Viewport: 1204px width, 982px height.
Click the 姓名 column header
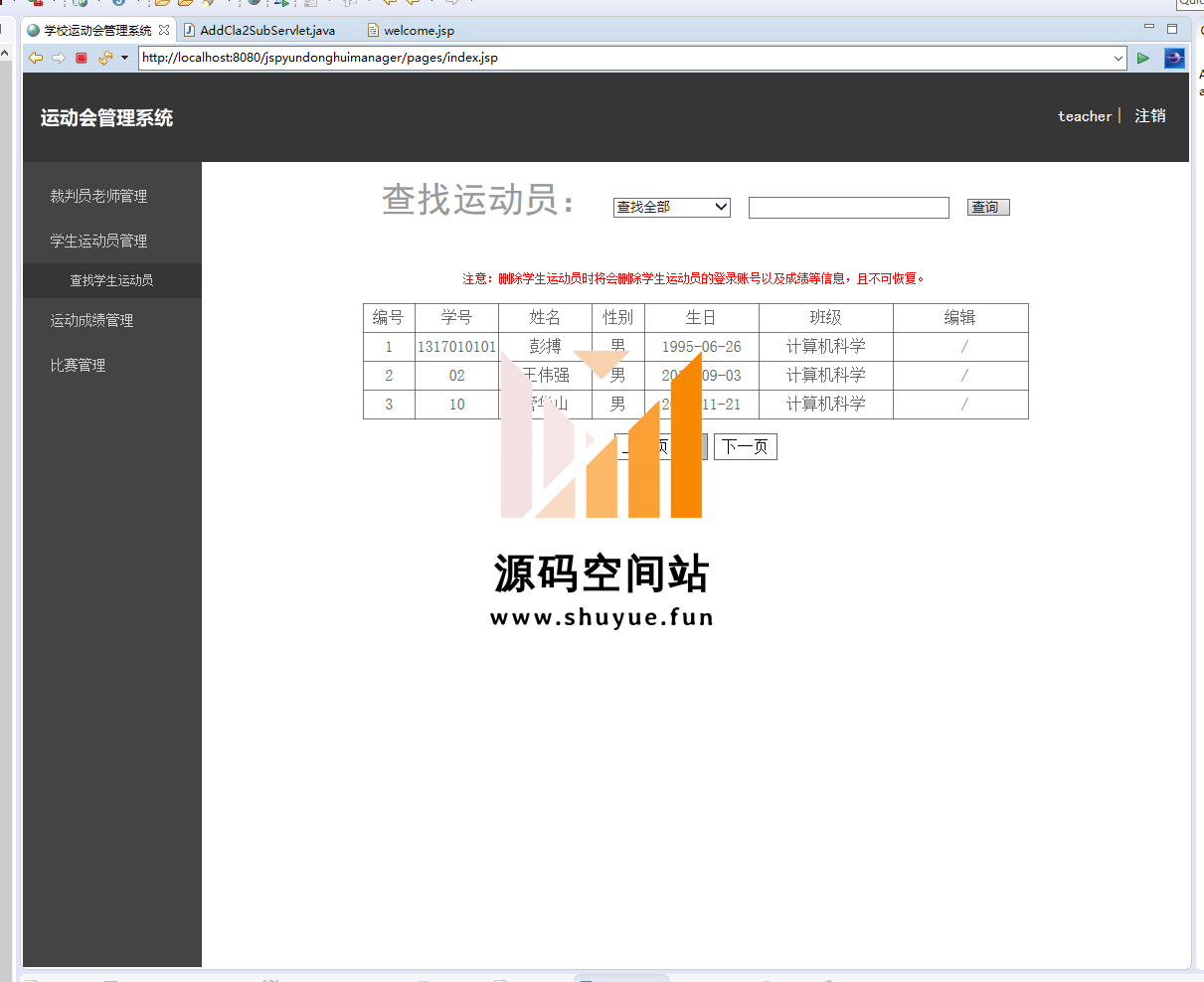click(546, 317)
